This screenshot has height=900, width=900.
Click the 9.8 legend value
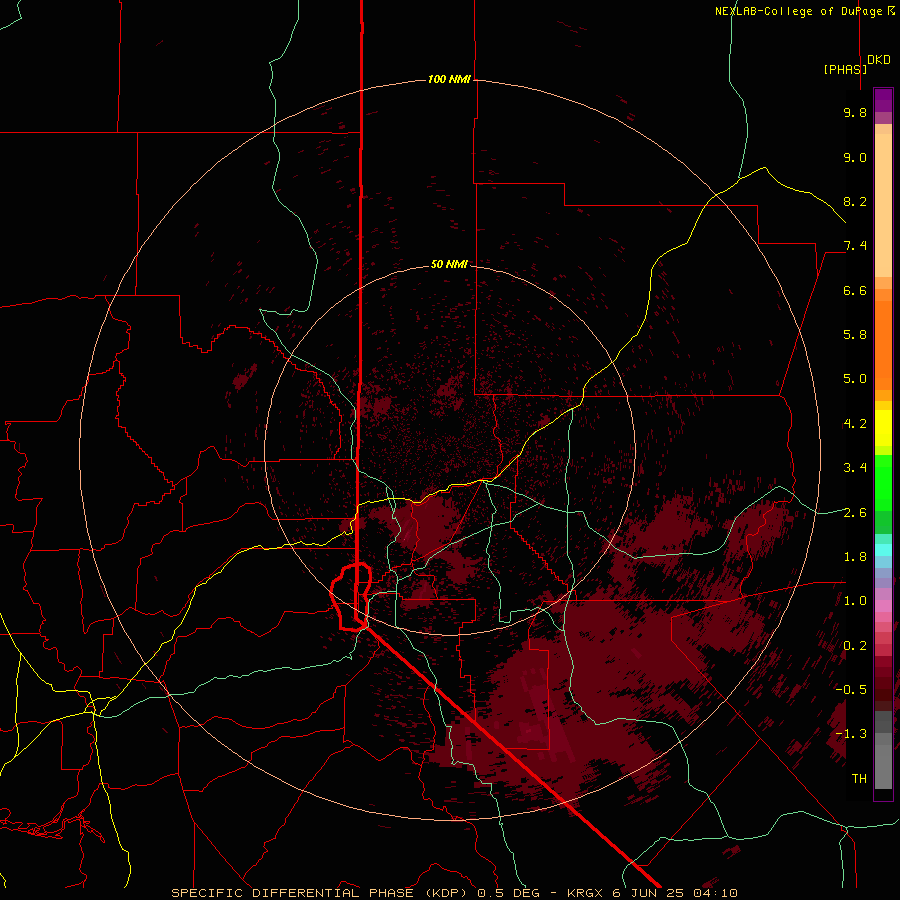pos(855,112)
